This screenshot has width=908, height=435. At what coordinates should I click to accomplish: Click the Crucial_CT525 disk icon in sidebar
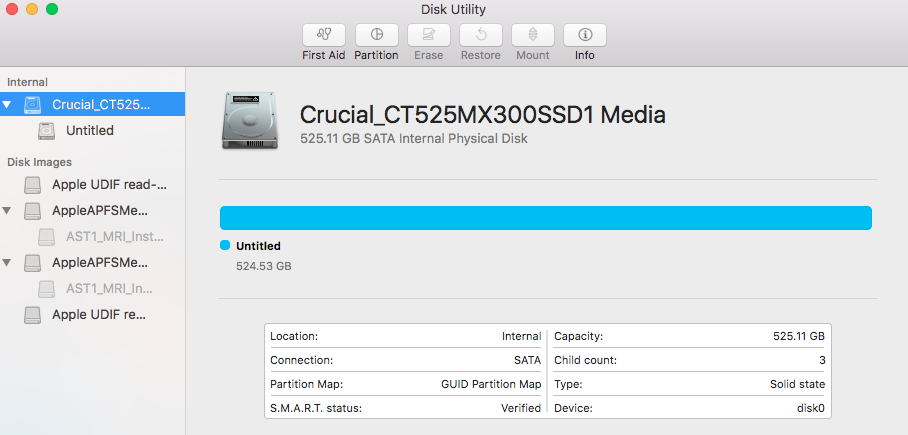tap(32, 105)
